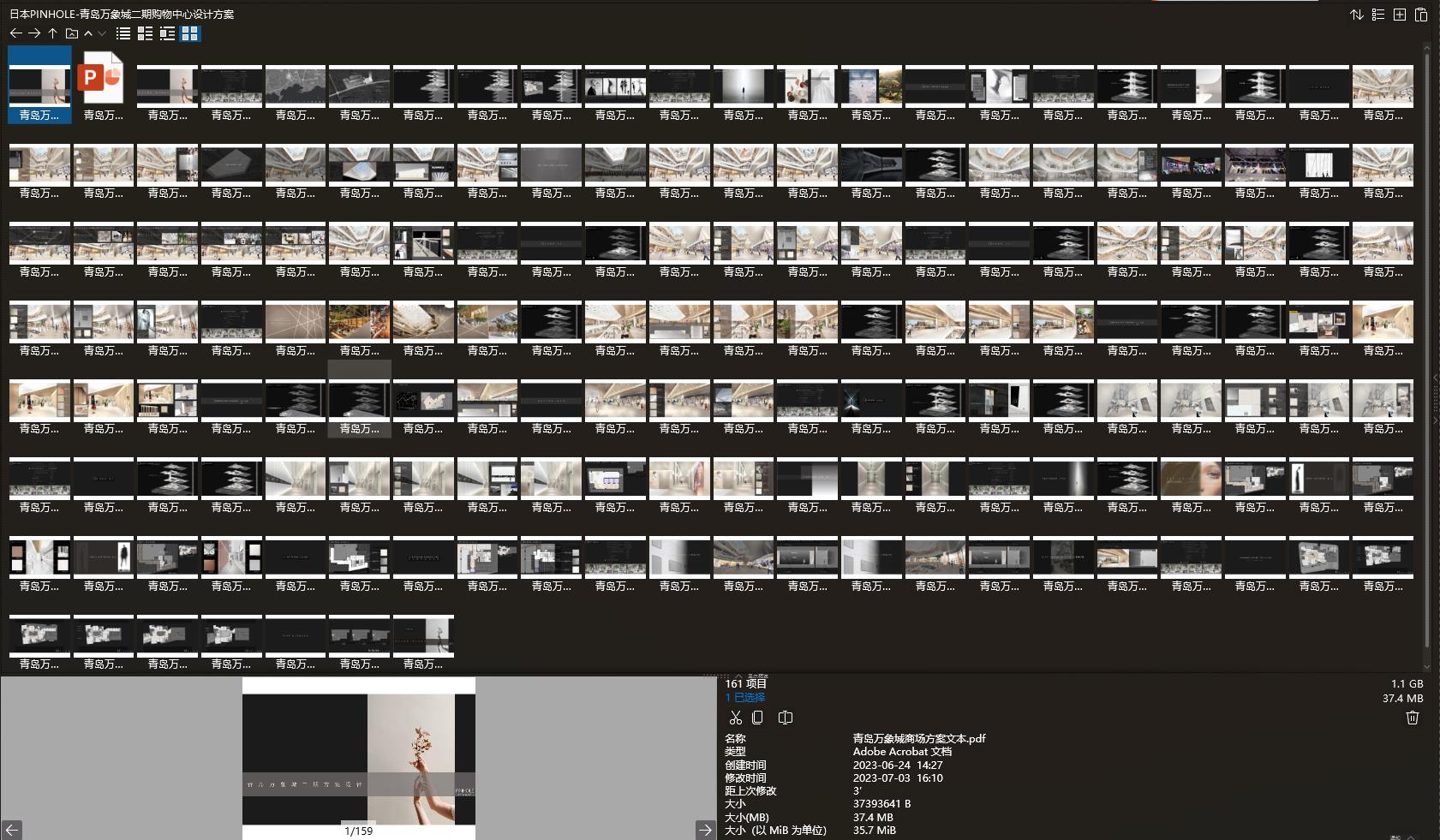Click the sort order arrows icon
Image resolution: width=1440 pixels, height=840 pixels.
pos(1356,15)
